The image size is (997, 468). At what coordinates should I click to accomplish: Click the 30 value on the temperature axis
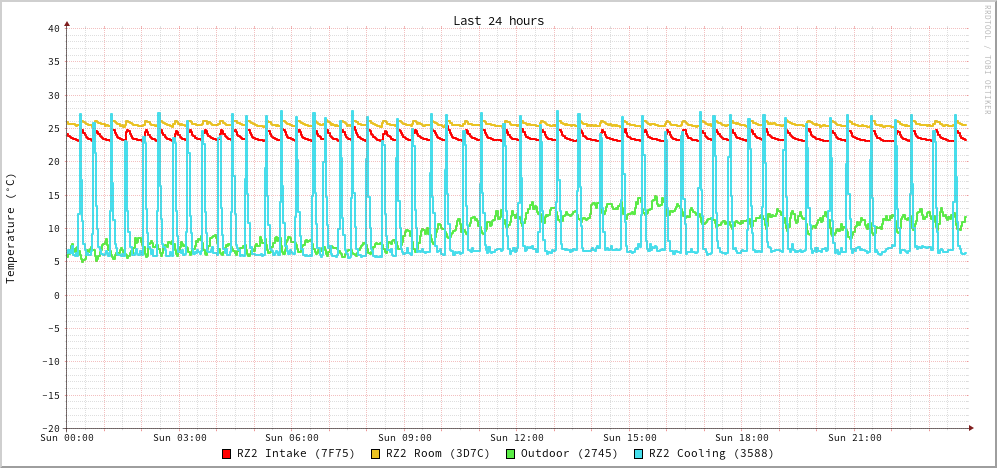pyautogui.click(x=53, y=95)
